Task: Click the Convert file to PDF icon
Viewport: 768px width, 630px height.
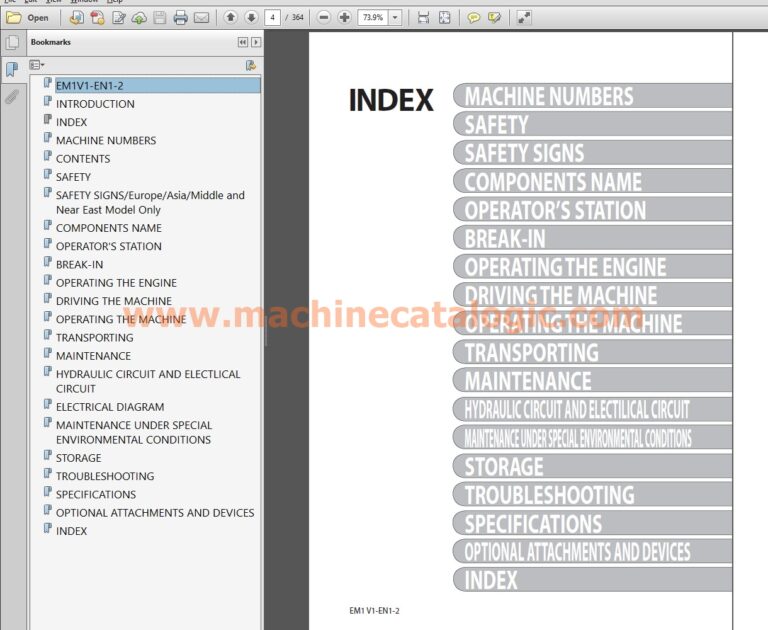Action: pyautogui.click(x=76, y=18)
